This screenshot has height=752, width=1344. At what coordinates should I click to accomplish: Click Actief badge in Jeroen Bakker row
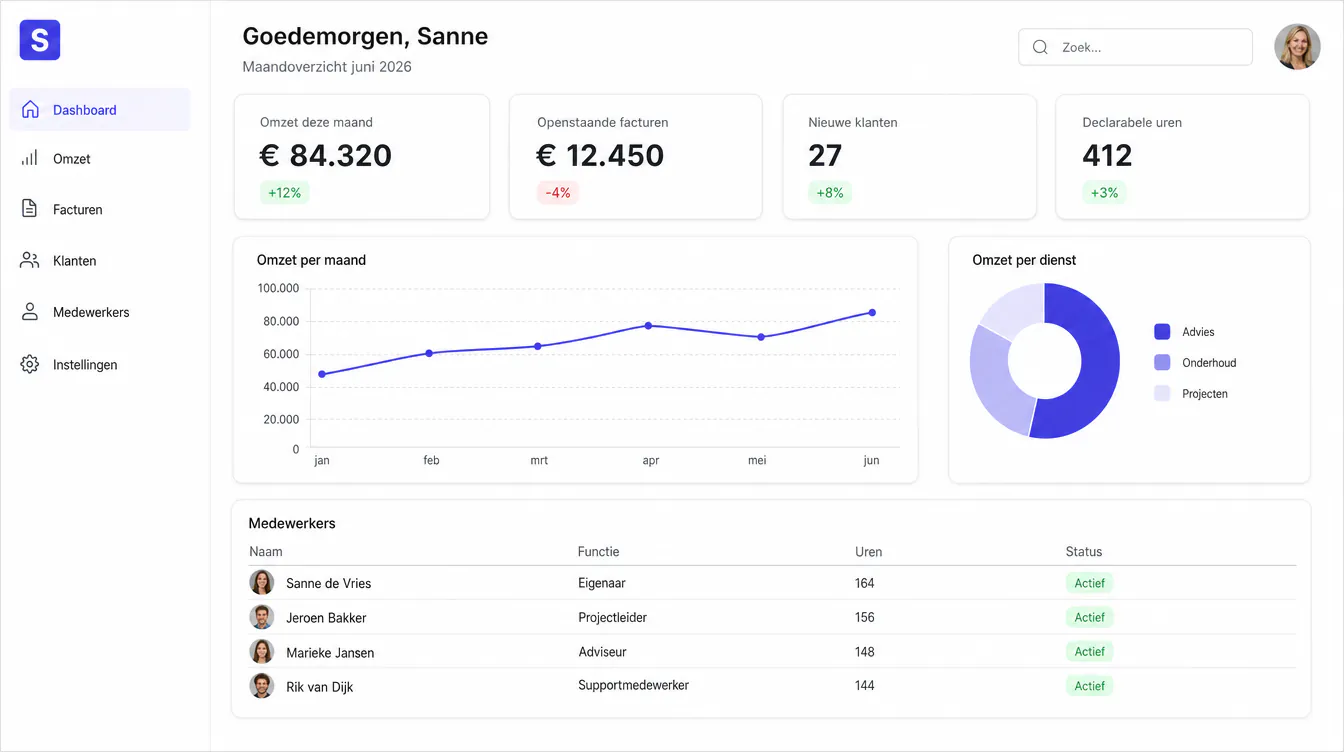coord(1090,618)
